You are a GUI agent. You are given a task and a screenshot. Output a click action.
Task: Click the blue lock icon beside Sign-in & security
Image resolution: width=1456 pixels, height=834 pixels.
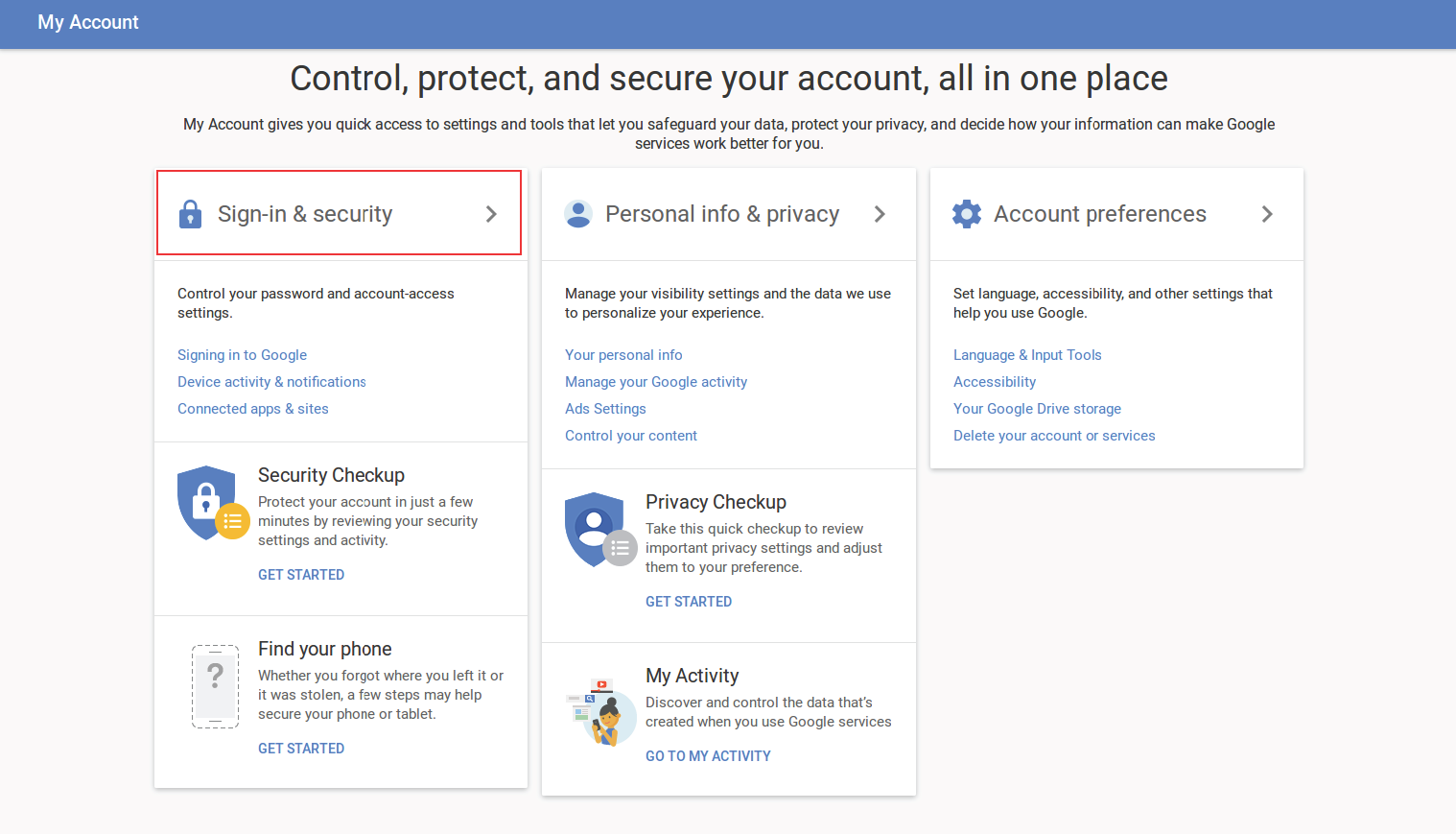pos(191,214)
